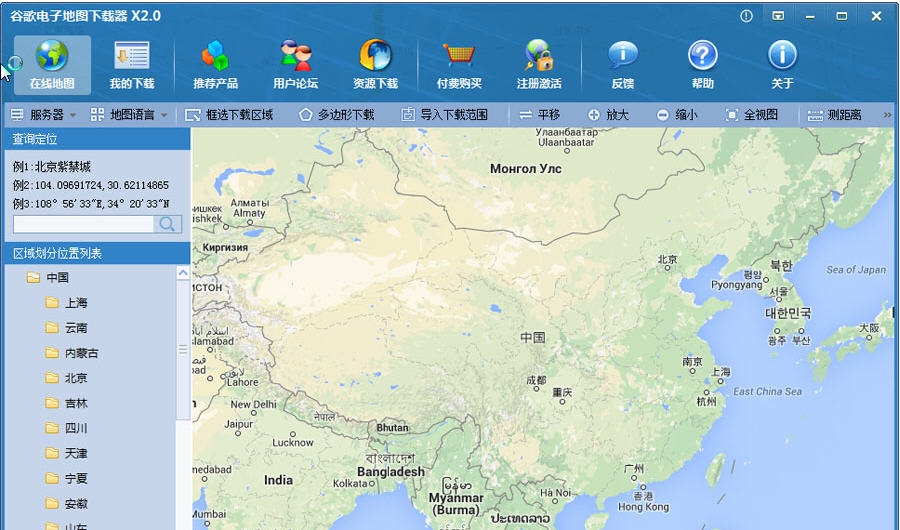Open the title bar menu dropdown icon
The width and height of the screenshot is (900, 530).
click(778, 16)
